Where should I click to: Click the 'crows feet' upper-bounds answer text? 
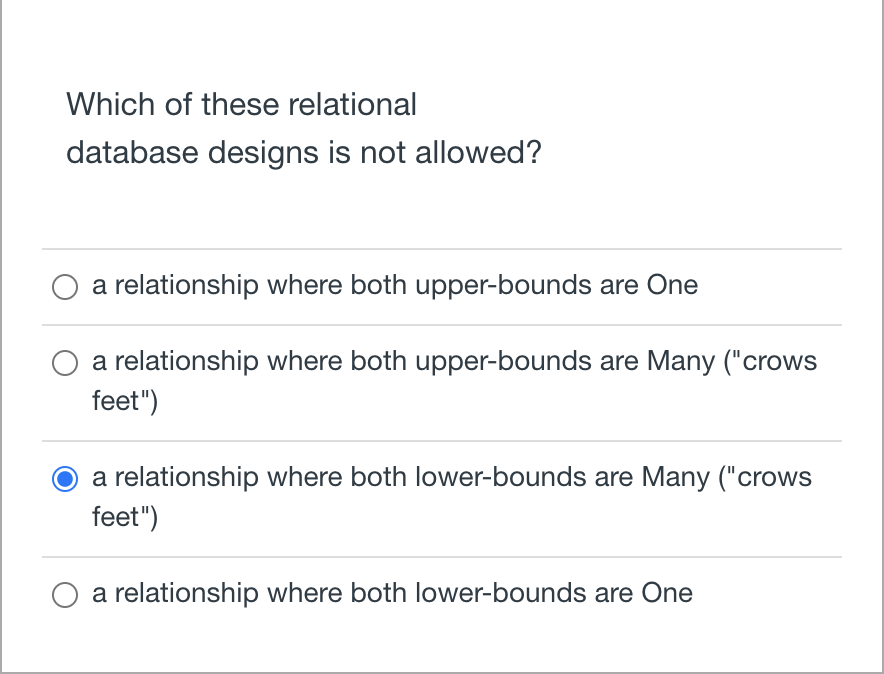(x=454, y=362)
